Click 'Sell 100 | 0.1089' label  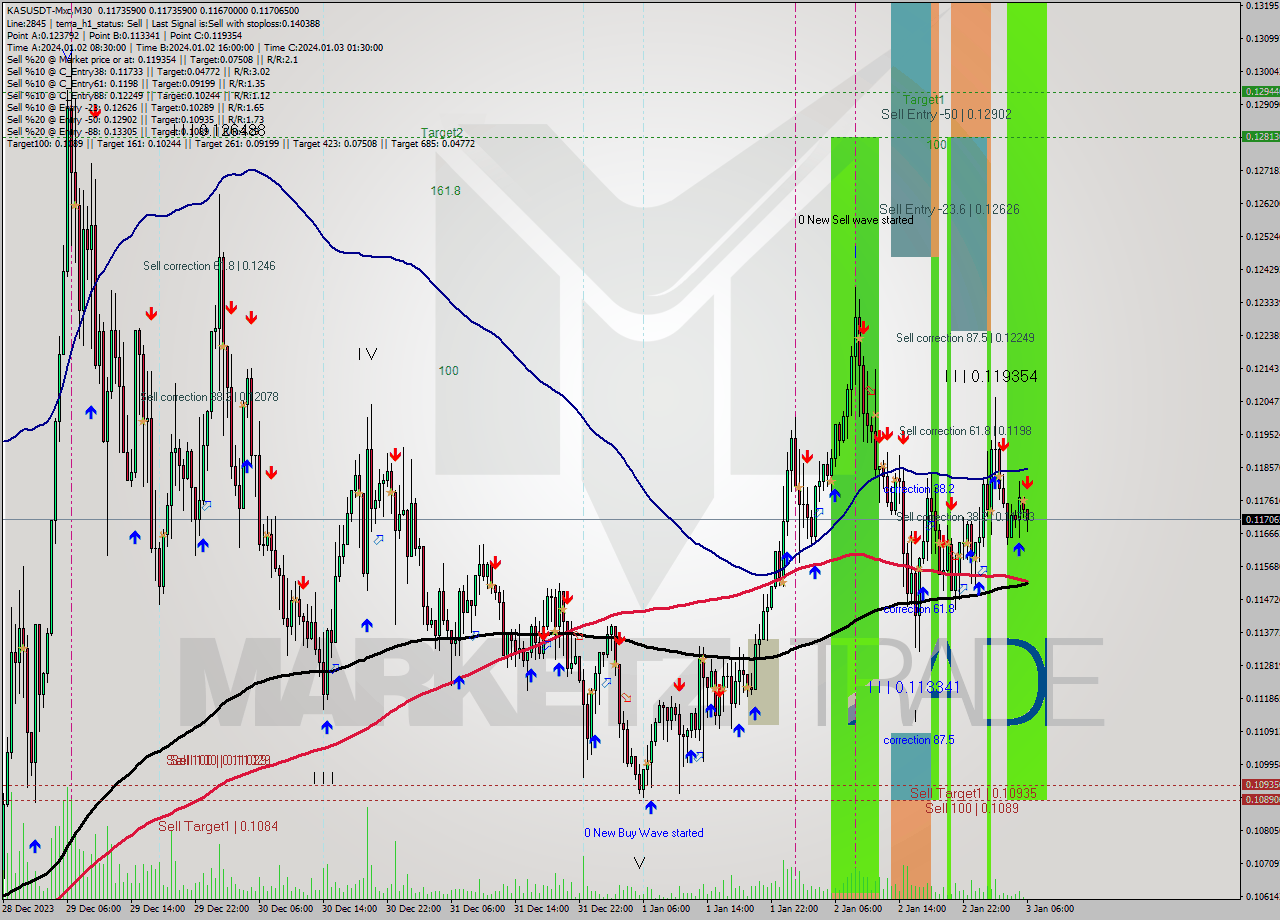pos(972,808)
